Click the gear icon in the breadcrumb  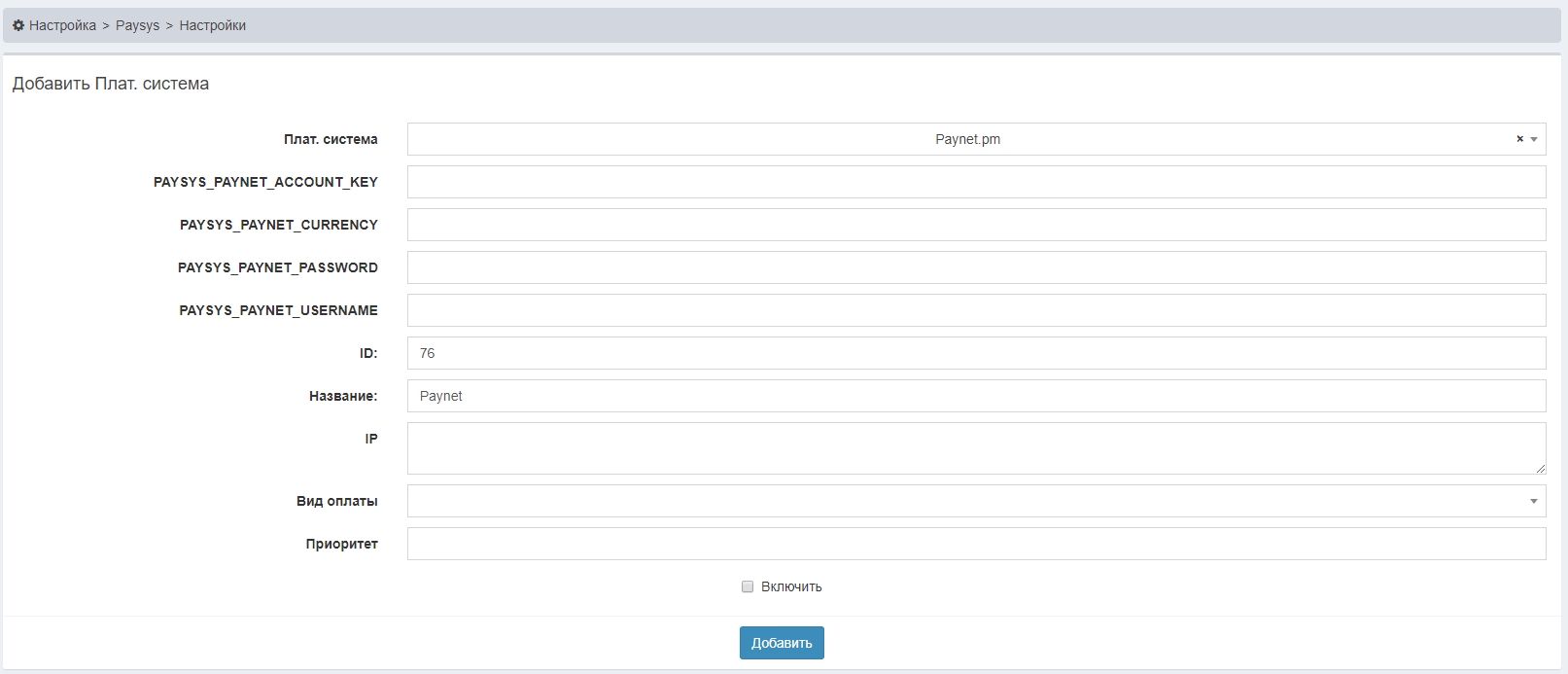[18, 25]
